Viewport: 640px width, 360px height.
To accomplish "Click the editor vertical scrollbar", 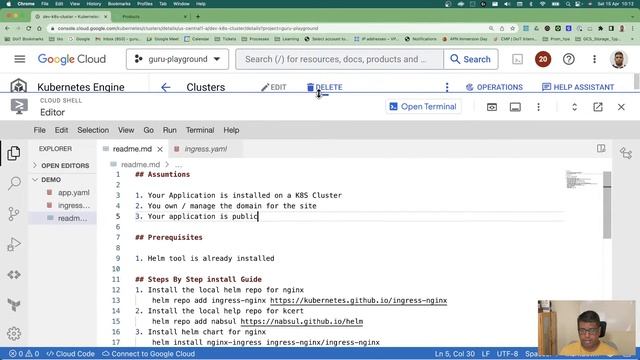I will (607, 204).
